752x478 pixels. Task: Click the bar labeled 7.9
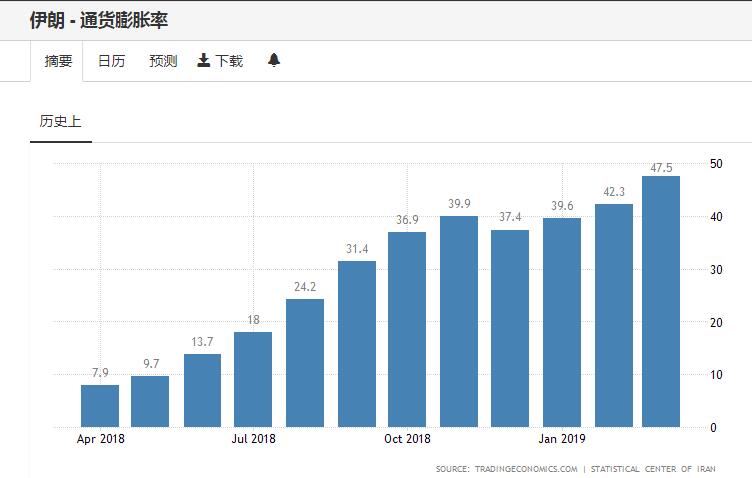pos(100,406)
